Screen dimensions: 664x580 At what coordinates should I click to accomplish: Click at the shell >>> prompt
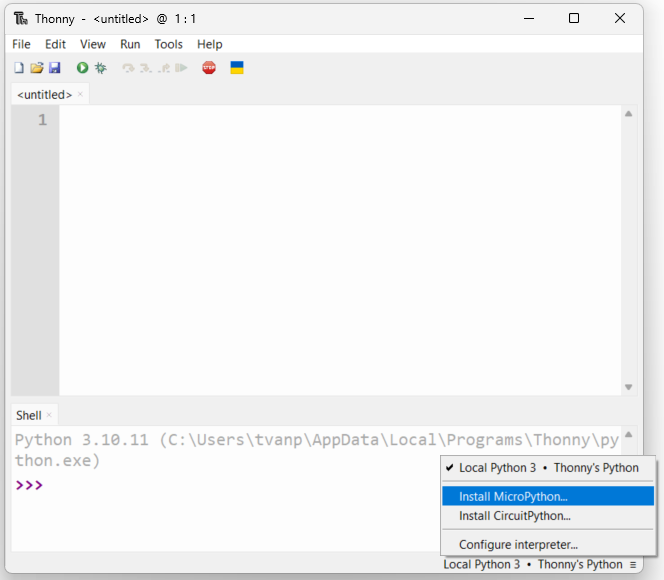(29, 485)
